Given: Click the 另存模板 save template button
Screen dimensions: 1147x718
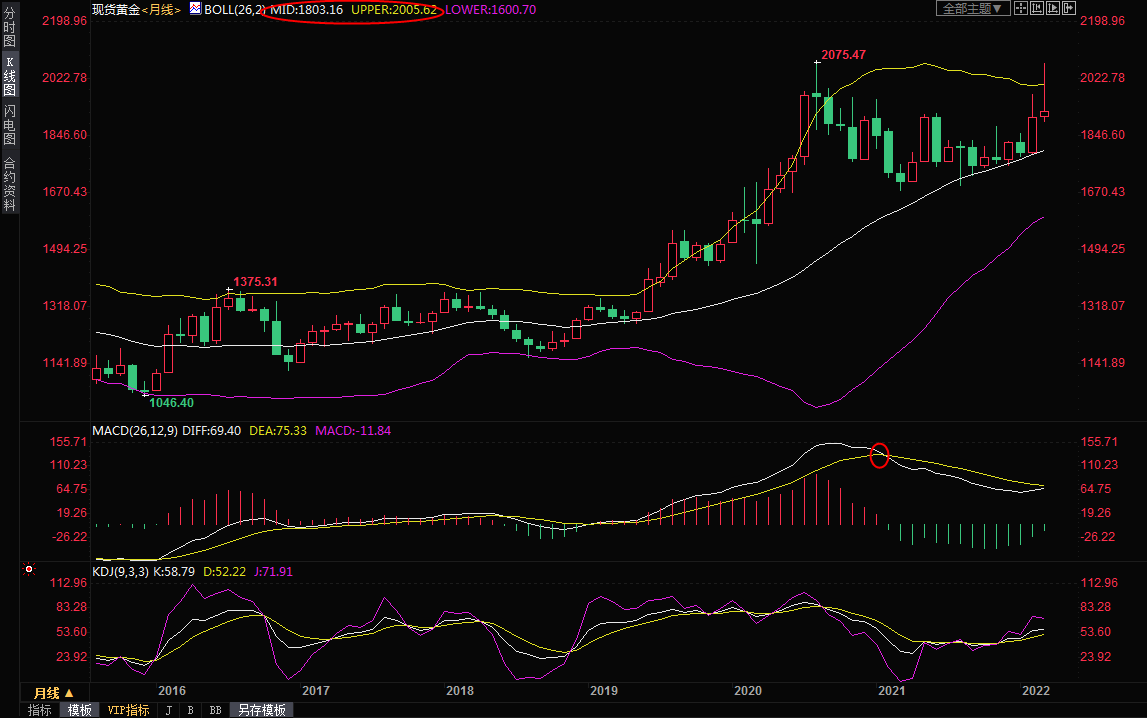Looking at the screenshot, I should [261, 710].
